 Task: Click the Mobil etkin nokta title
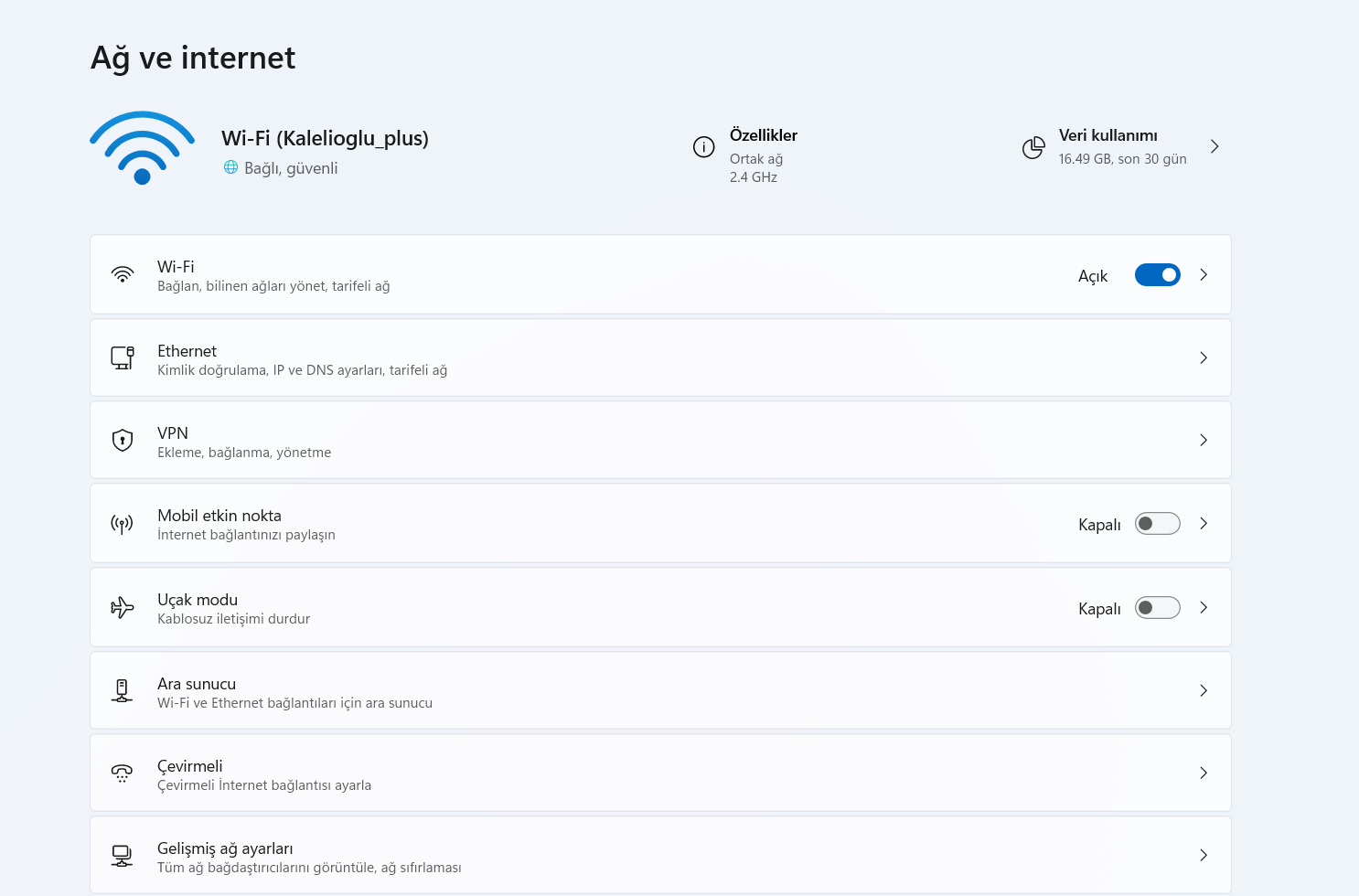point(219,516)
